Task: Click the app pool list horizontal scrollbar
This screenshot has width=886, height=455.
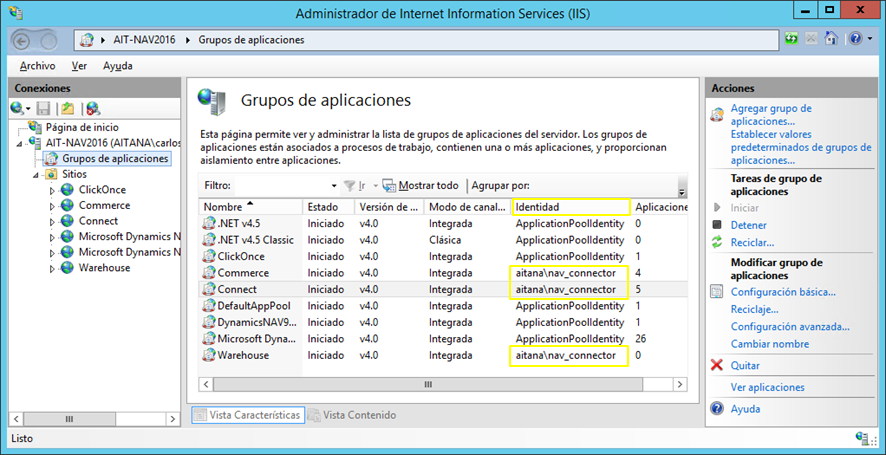Action: click(428, 384)
